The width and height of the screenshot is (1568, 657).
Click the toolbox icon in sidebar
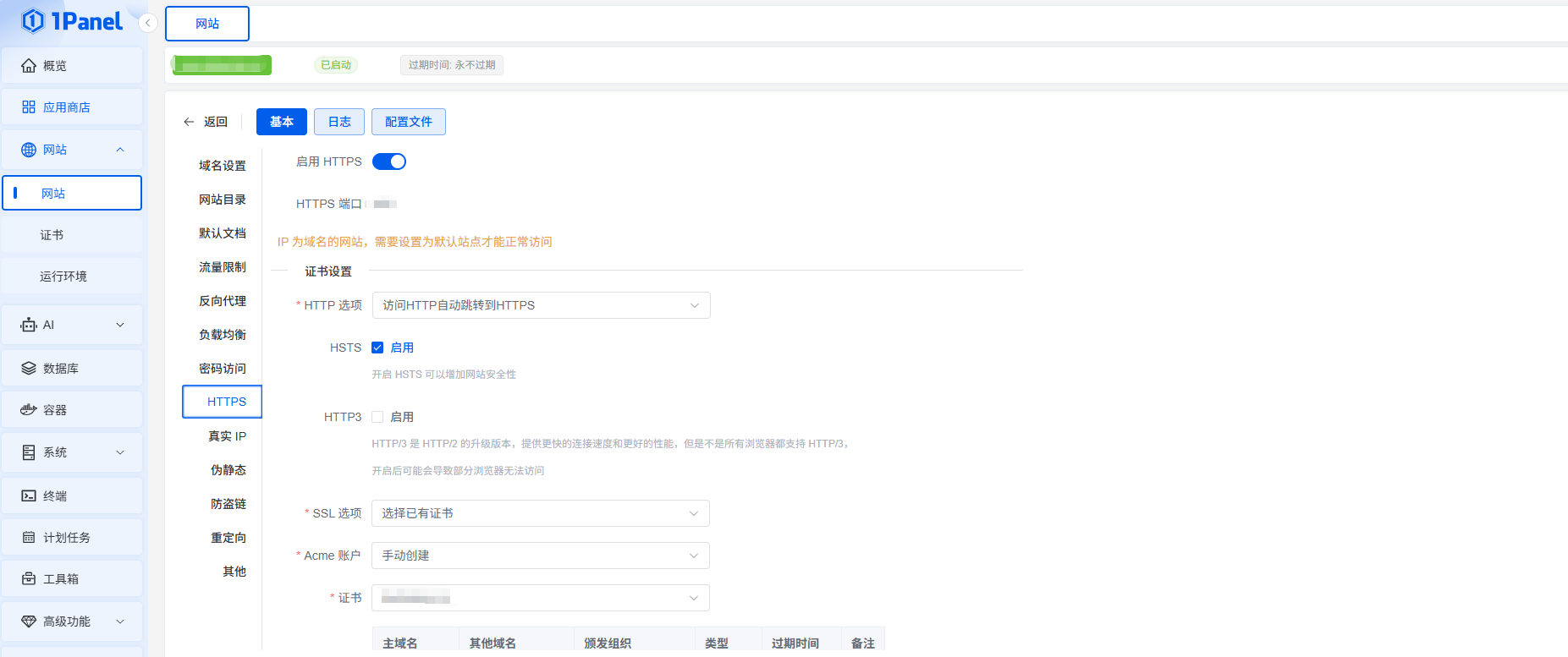click(x=29, y=579)
